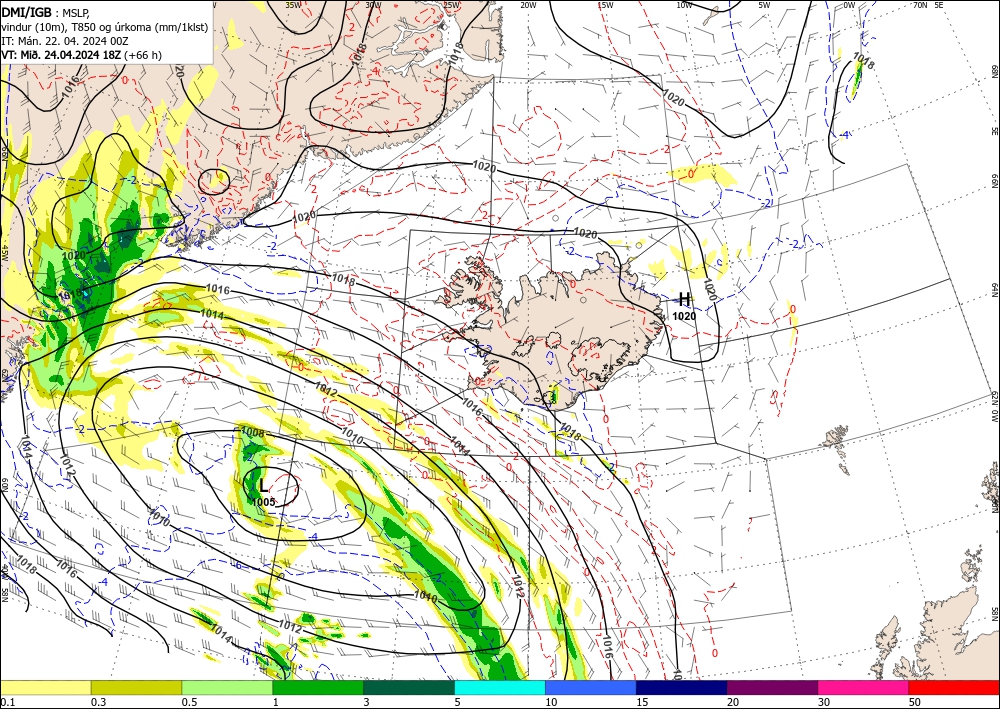Click the dark green 3–5 legend segment

point(409,687)
